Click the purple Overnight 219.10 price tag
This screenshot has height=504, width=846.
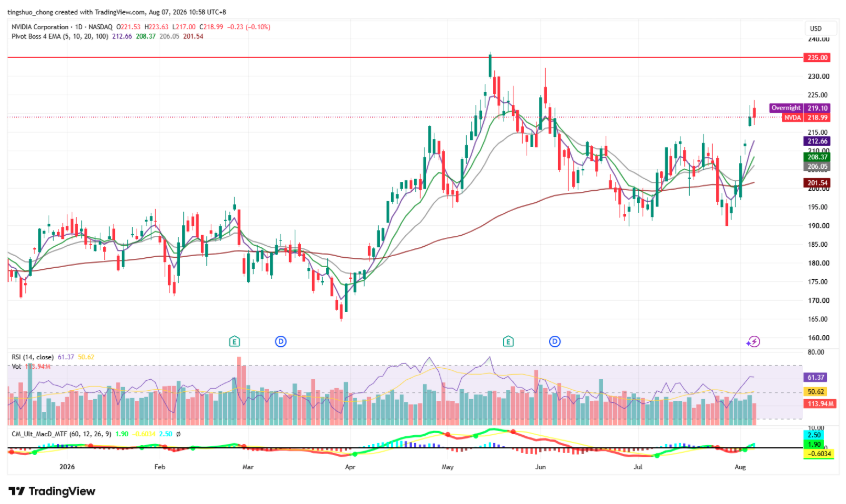pyautogui.click(x=800, y=108)
